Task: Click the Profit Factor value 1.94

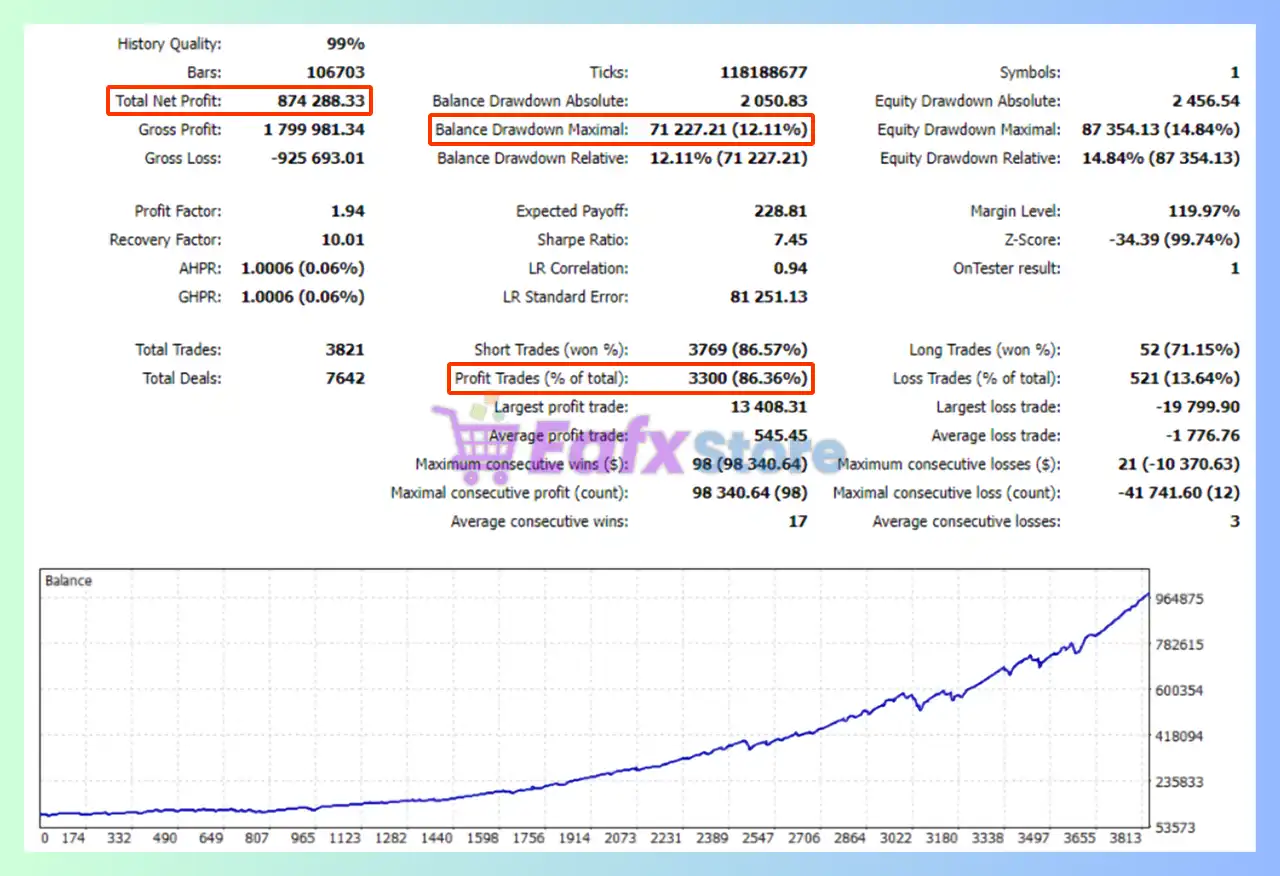Action: pos(347,211)
